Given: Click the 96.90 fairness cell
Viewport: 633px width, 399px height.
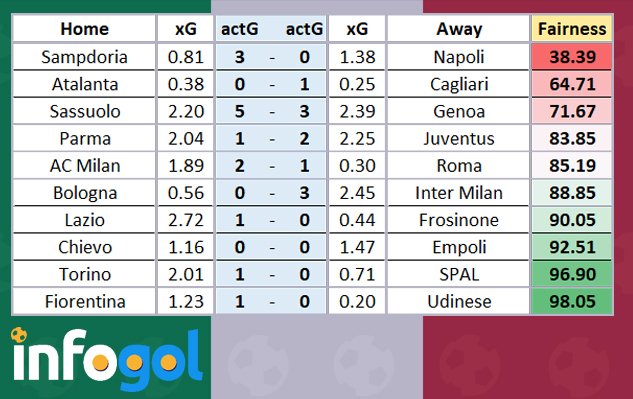Looking at the screenshot, I should (572, 274).
